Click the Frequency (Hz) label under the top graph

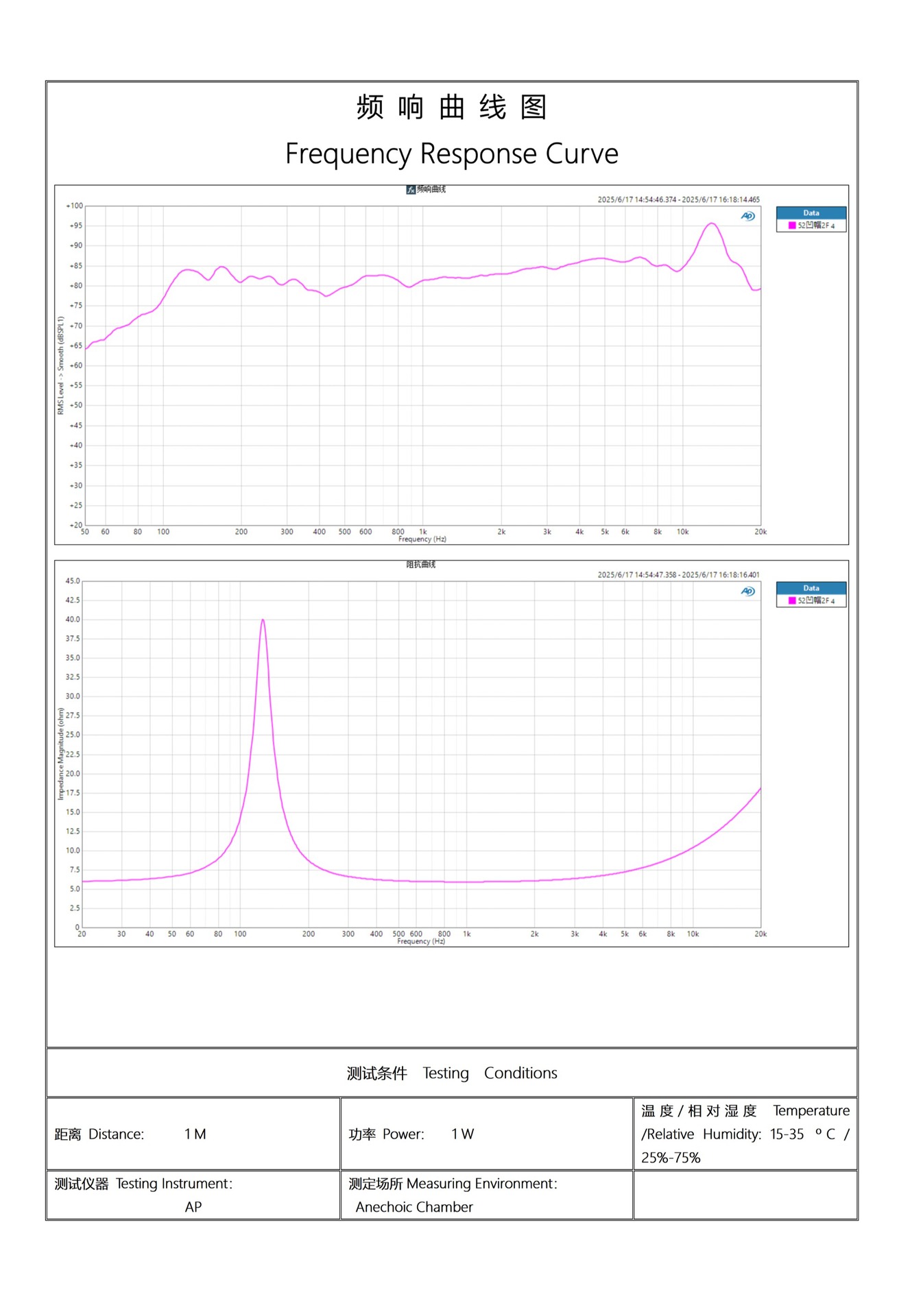422,539
